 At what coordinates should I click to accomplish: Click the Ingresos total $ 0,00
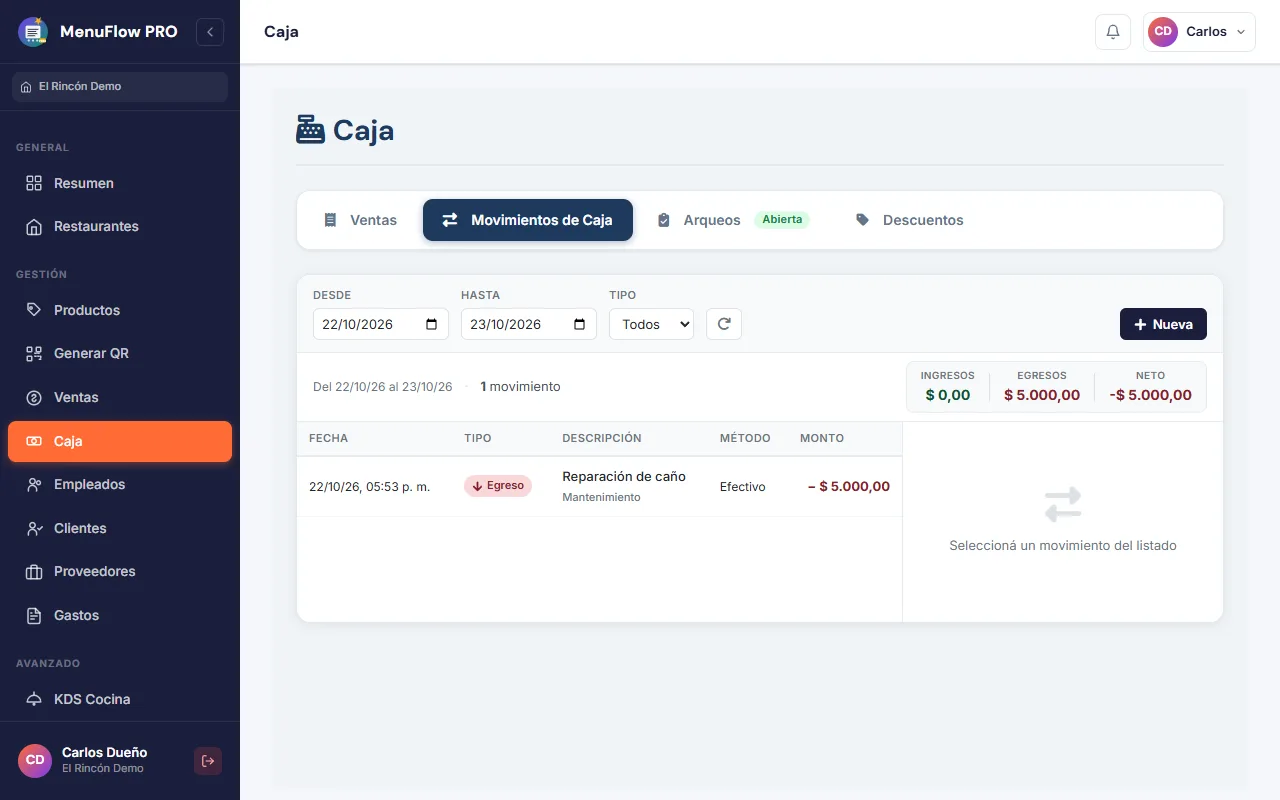[x=948, y=395]
